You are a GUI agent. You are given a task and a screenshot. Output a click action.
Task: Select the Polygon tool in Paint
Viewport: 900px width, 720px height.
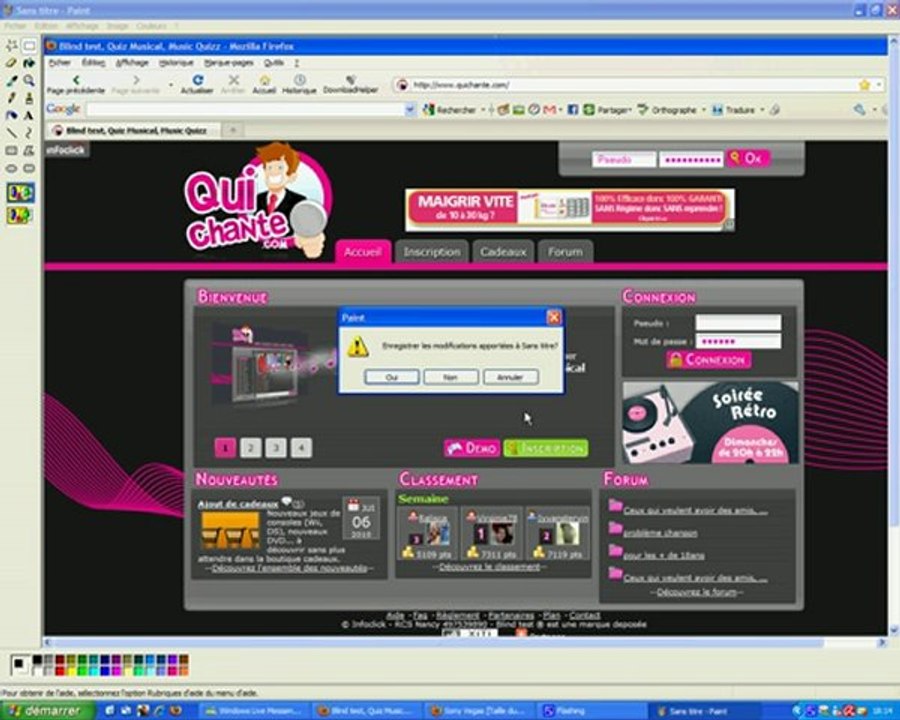click(29, 151)
